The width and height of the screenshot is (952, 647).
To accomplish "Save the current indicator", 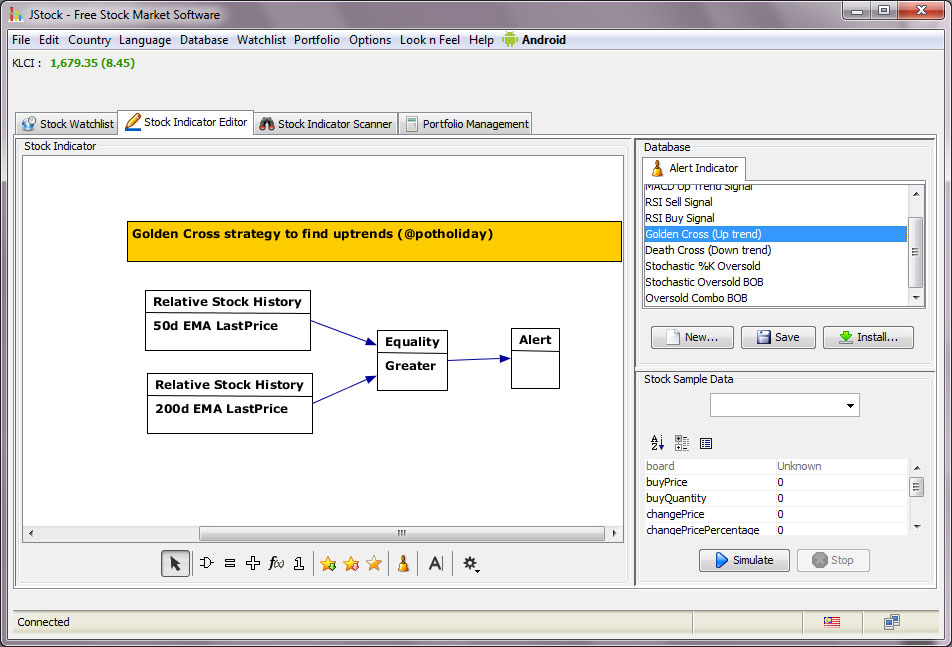I will coord(778,337).
